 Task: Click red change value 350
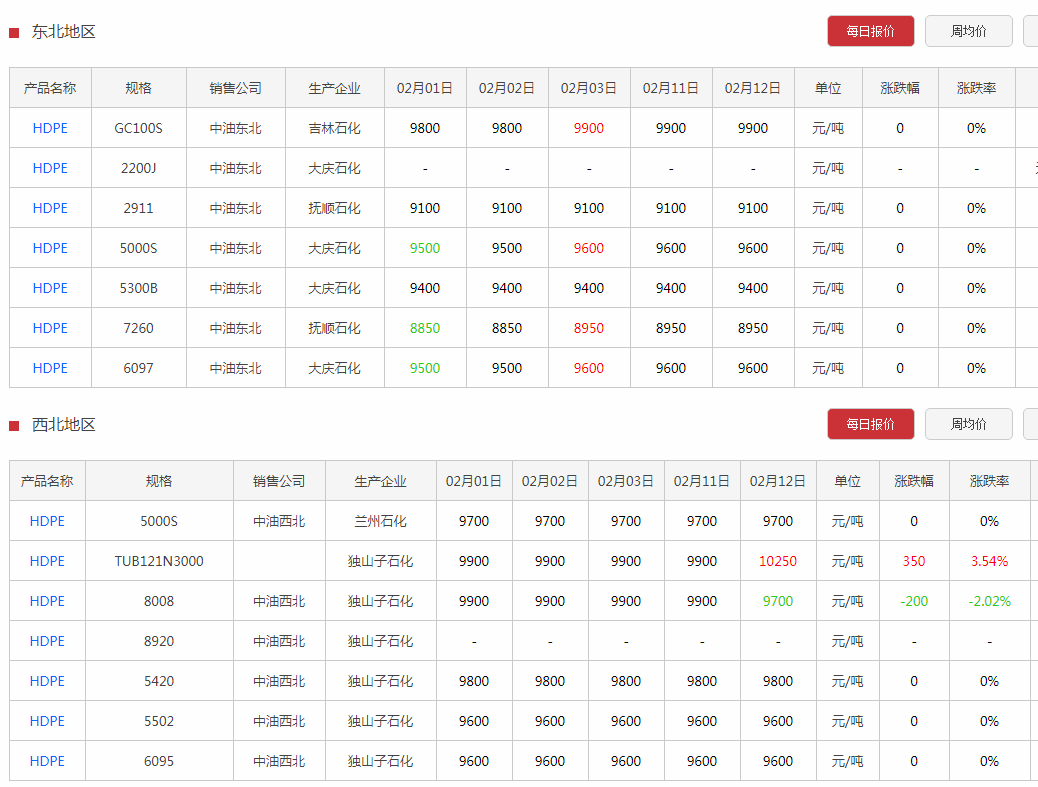pos(914,561)
